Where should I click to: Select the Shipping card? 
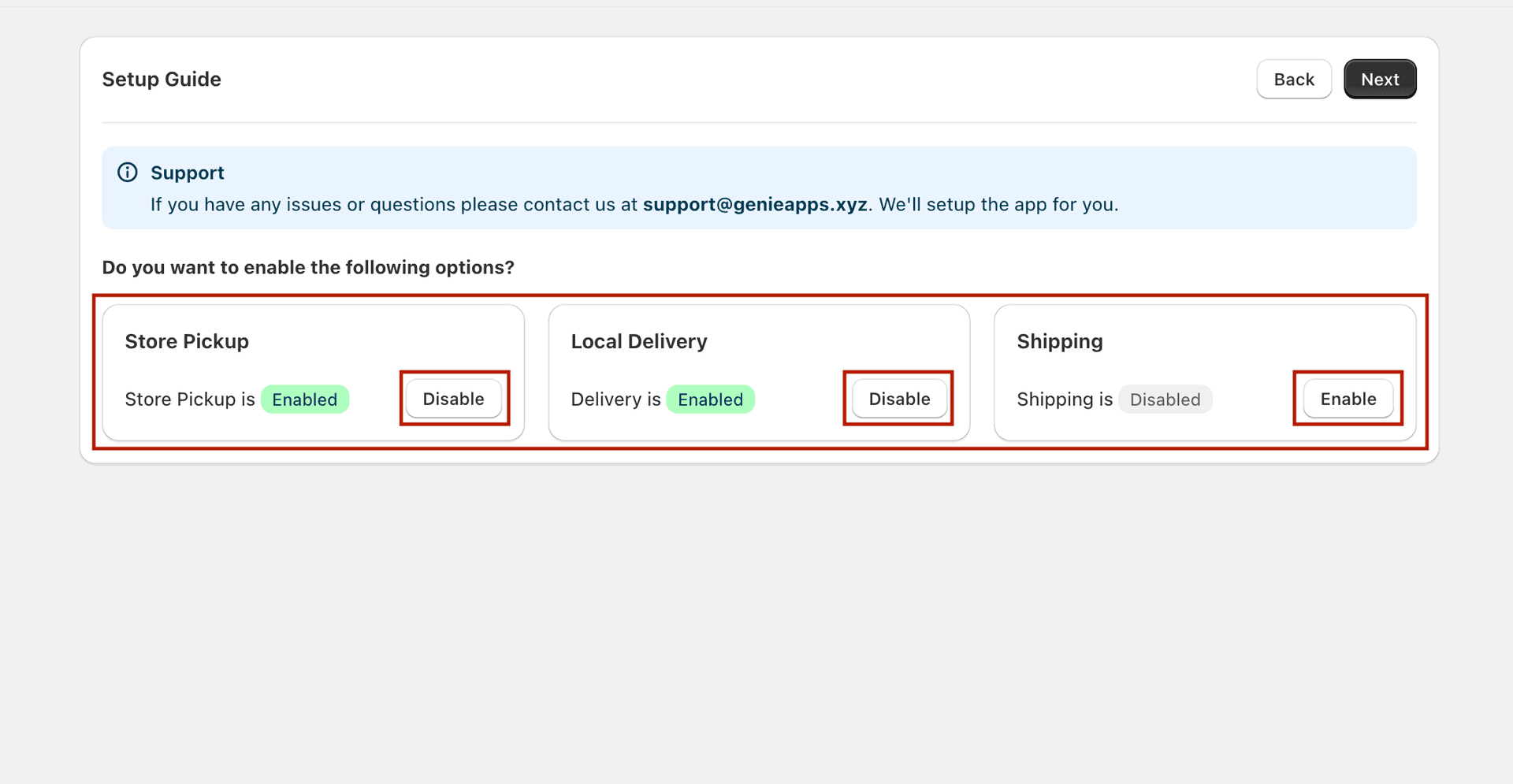tap(1204, 371)
